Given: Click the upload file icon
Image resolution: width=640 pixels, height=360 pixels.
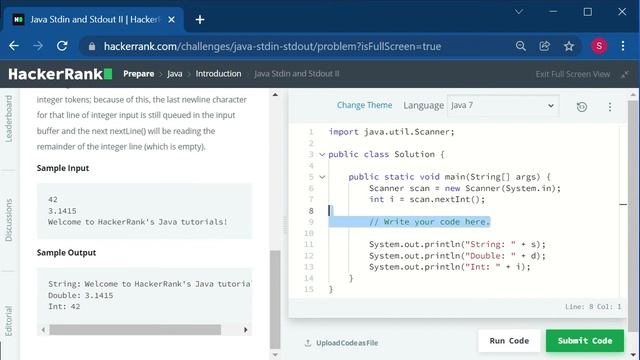Looking at the screenshot, I should coord(308,343).
